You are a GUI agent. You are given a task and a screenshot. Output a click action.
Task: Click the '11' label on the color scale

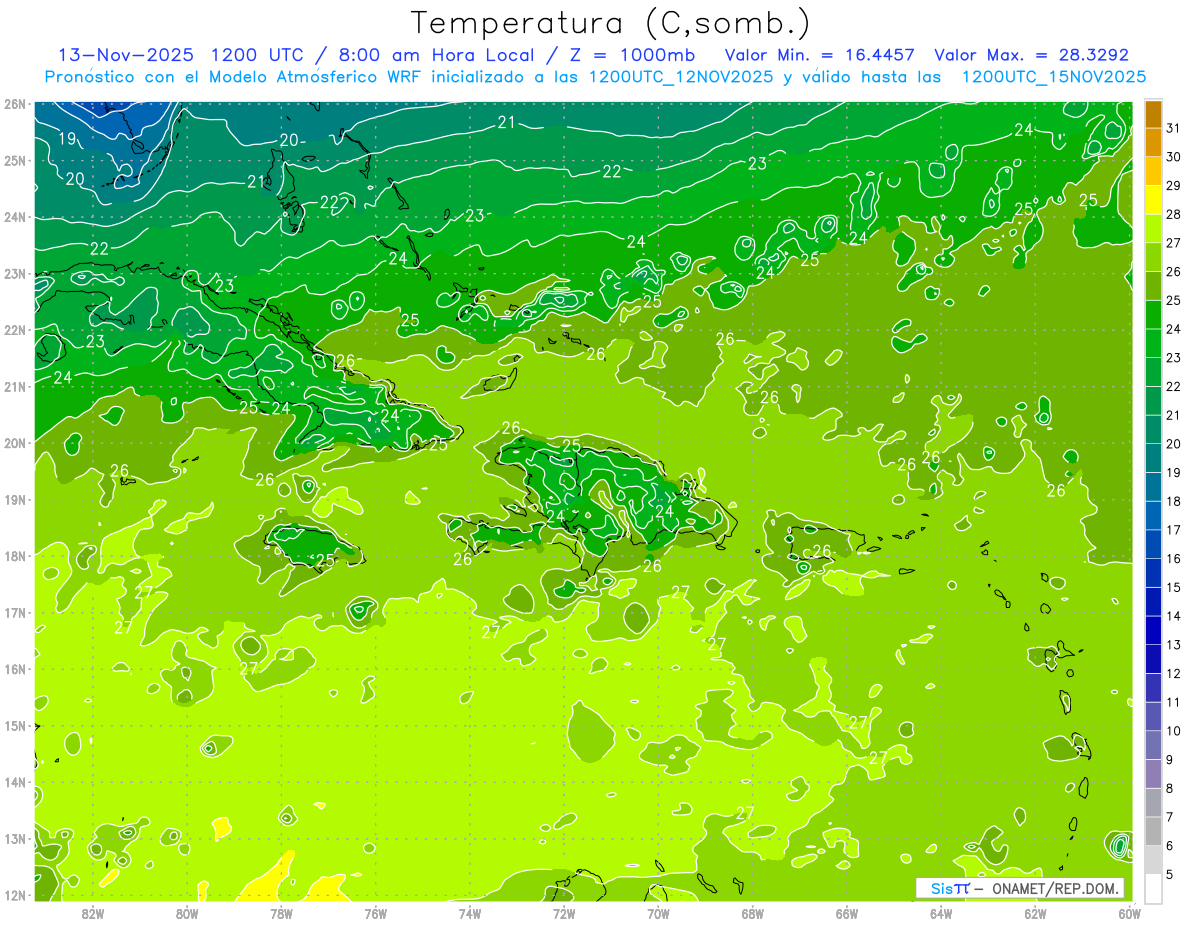pos(1174,702)
